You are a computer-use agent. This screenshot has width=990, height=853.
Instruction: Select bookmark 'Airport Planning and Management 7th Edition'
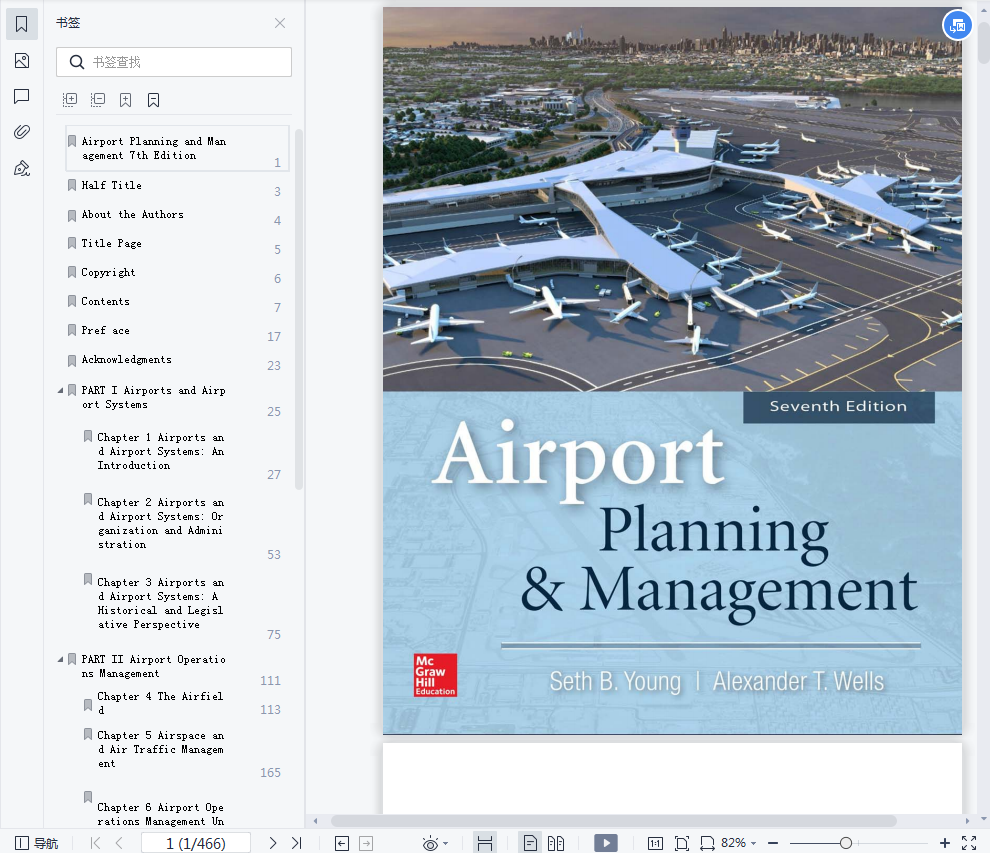click(177, 148)
